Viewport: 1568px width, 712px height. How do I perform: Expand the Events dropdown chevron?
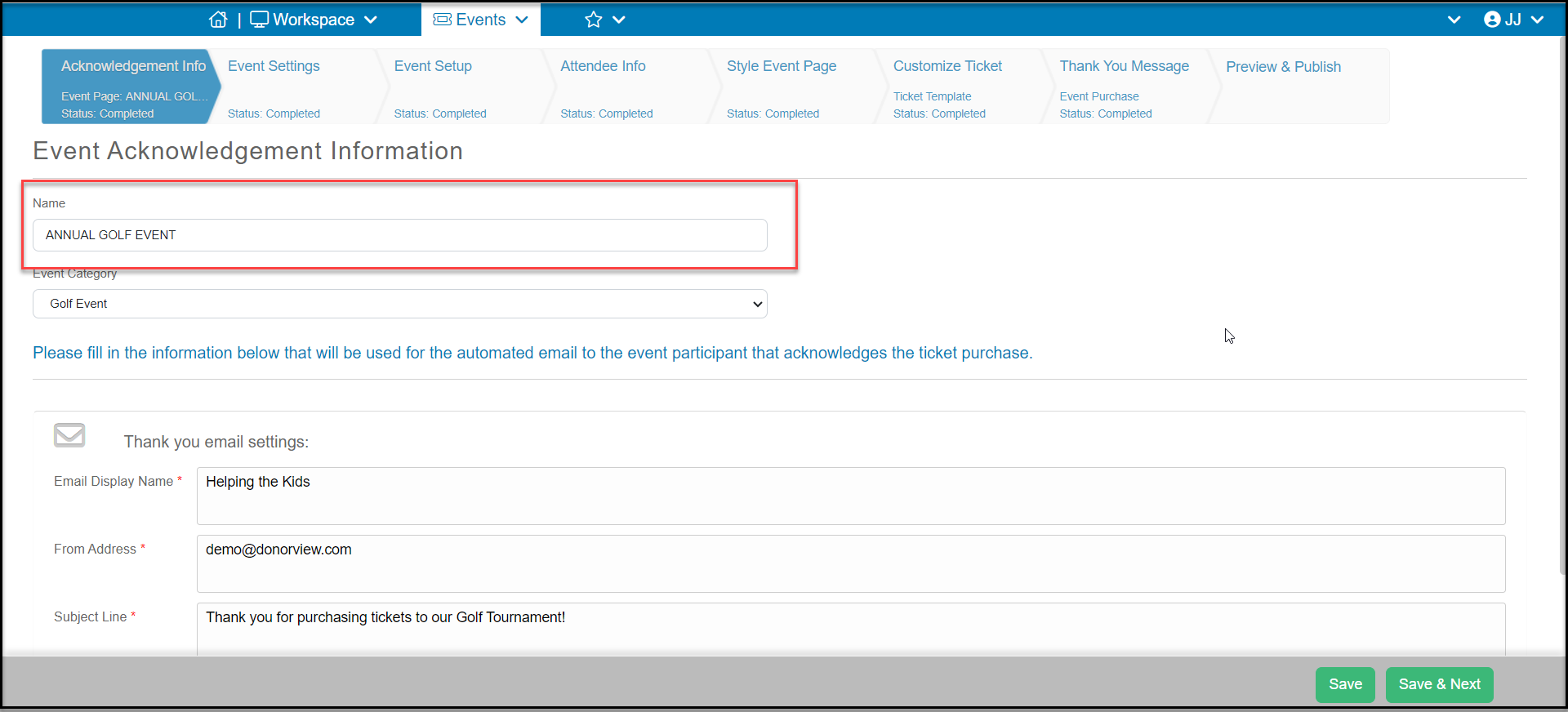[522, 20]
